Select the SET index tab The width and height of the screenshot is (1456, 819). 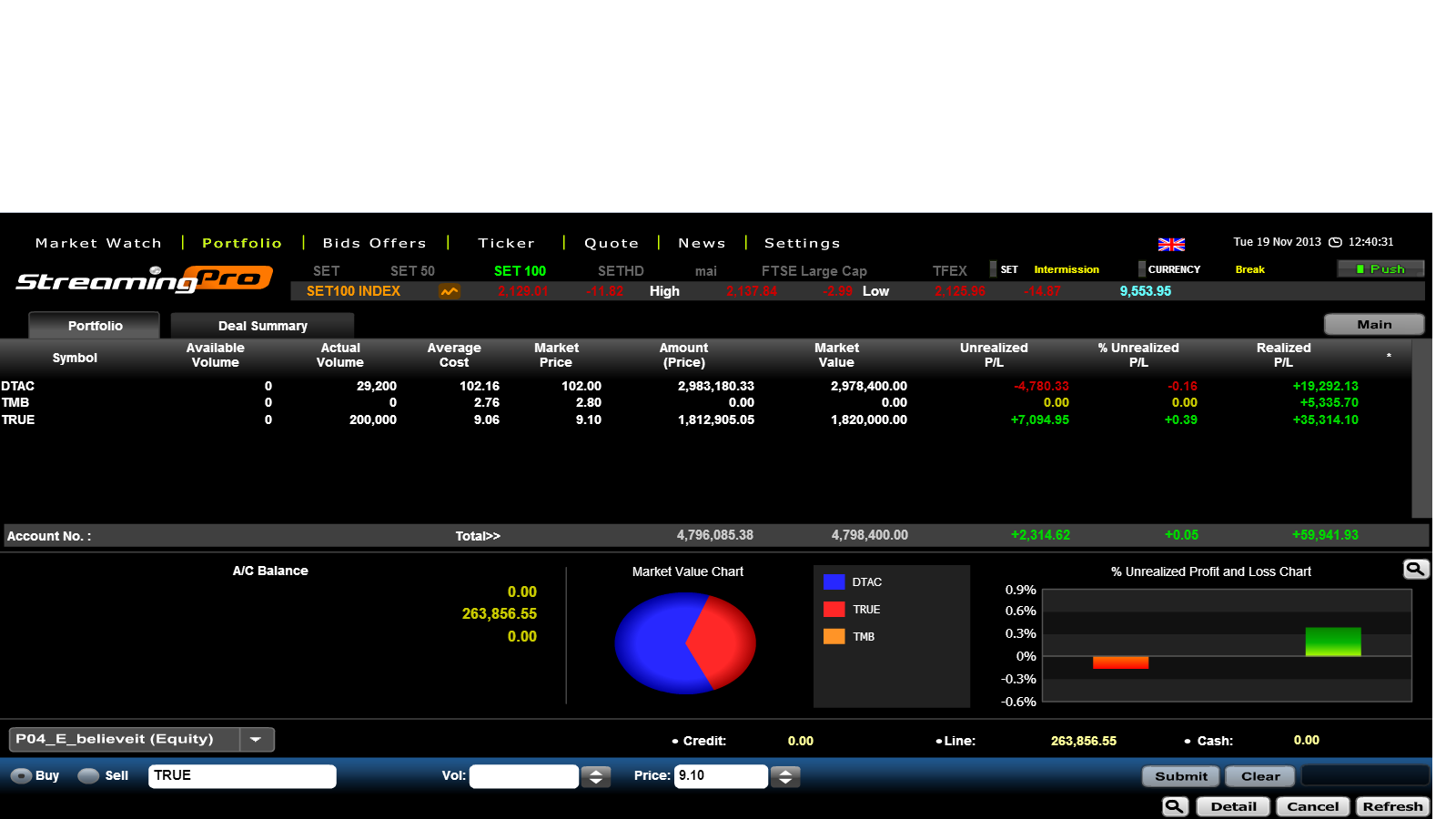(326, 271)
